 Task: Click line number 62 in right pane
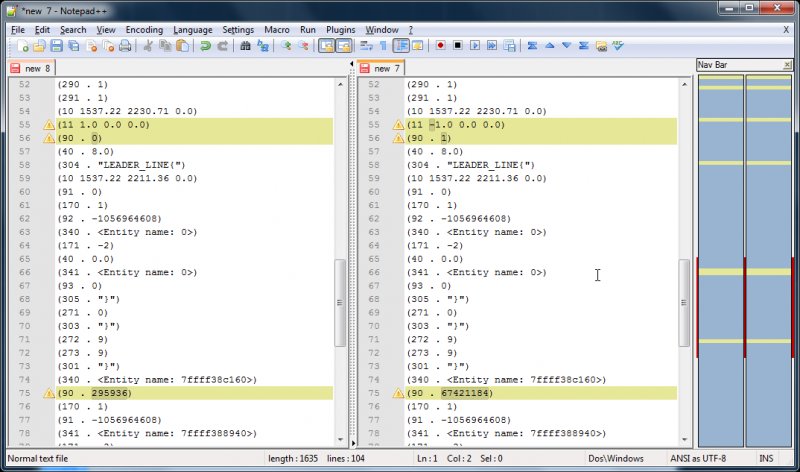(373, 218)
